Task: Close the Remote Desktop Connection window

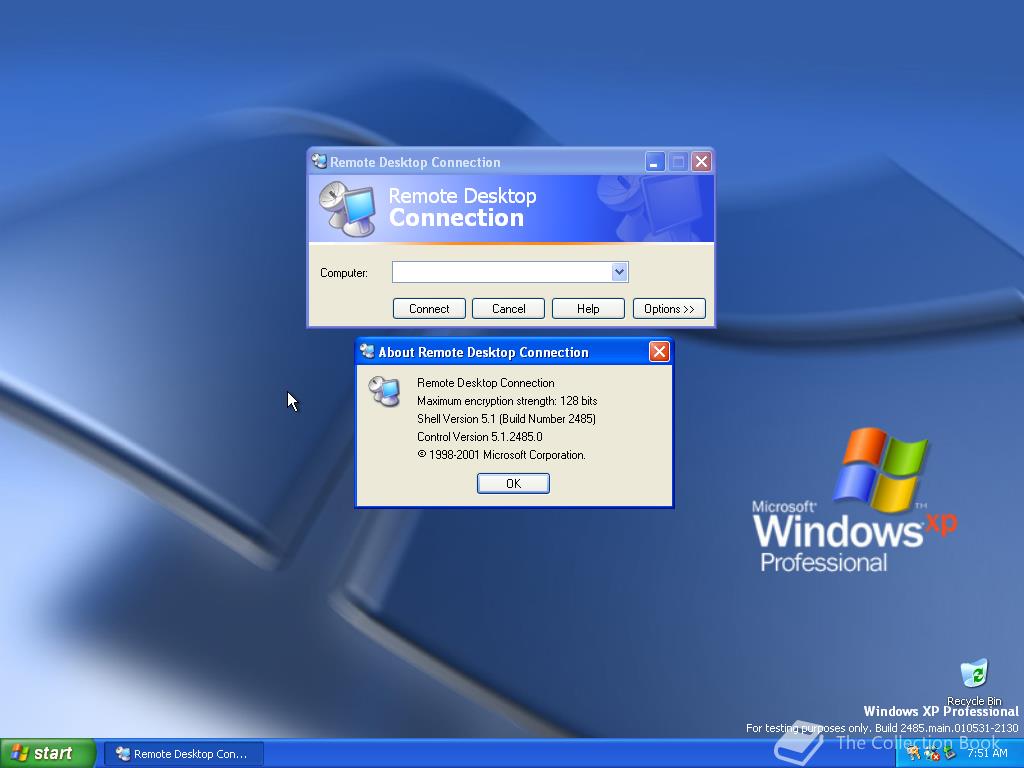Action: click(701, 161)
